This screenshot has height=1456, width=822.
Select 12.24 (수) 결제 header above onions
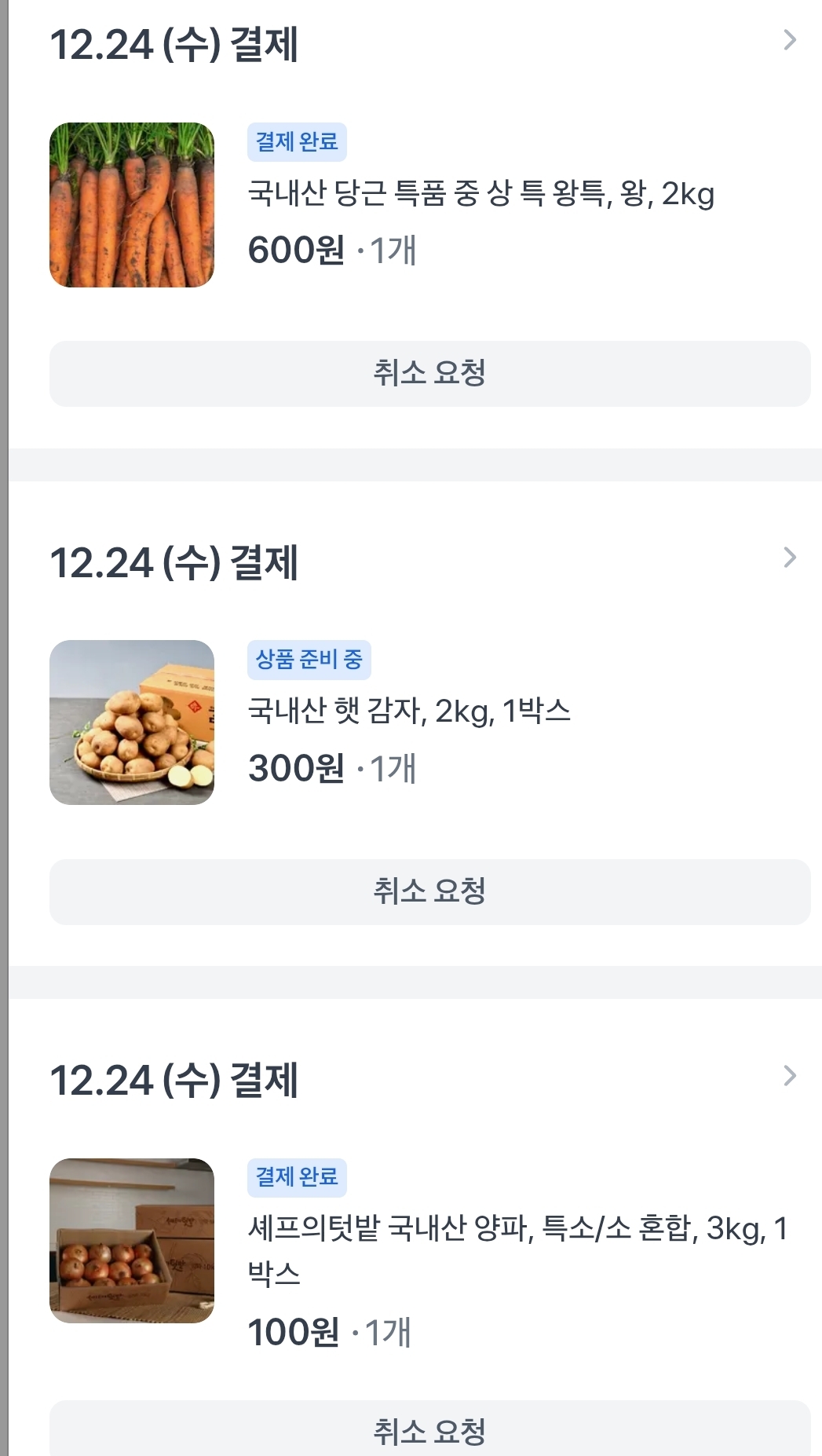174,1080
